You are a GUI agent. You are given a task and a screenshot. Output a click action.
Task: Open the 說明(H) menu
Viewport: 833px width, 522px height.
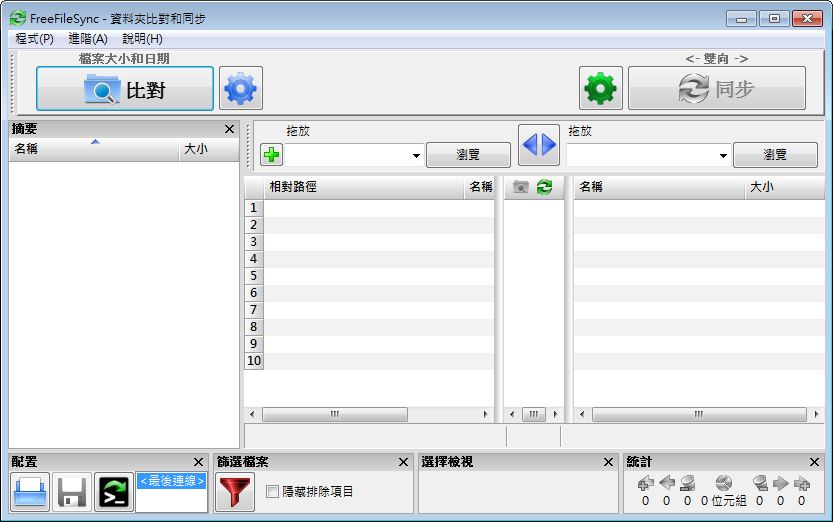(142, 38)
